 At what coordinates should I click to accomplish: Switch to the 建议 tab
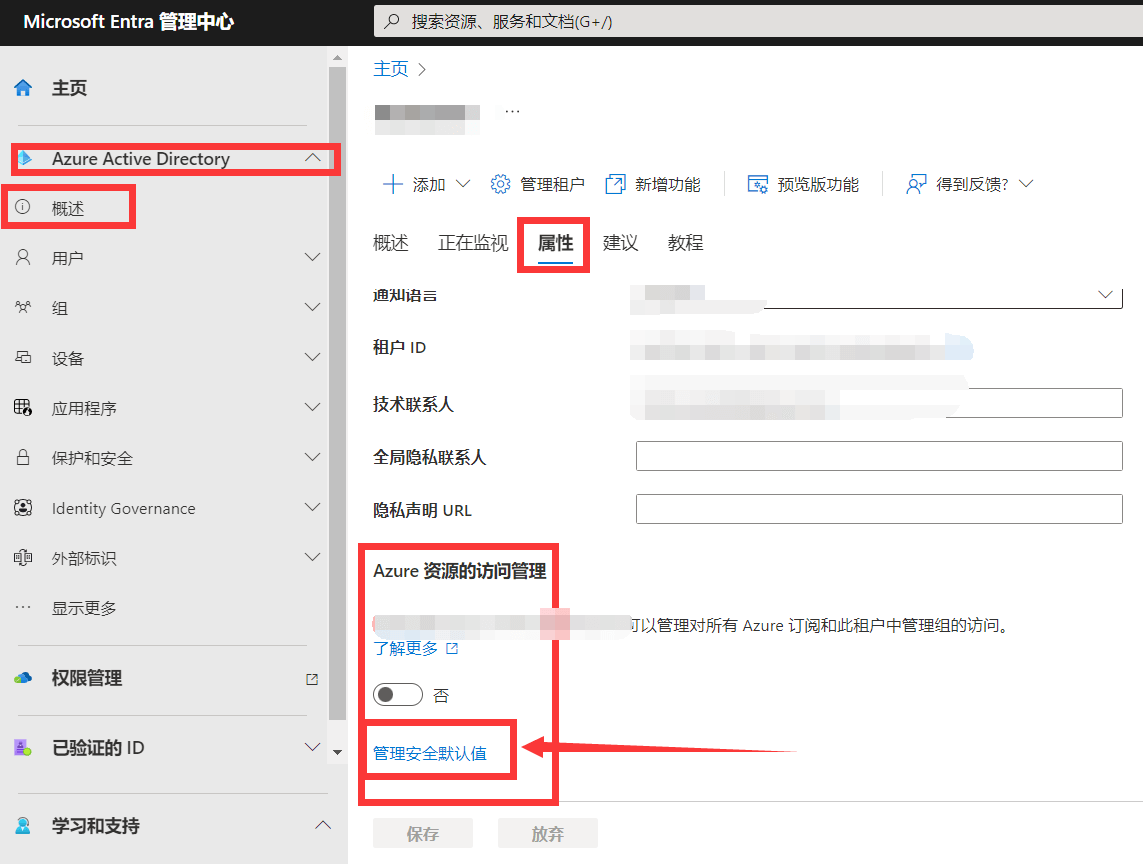(x=620, y=243)
